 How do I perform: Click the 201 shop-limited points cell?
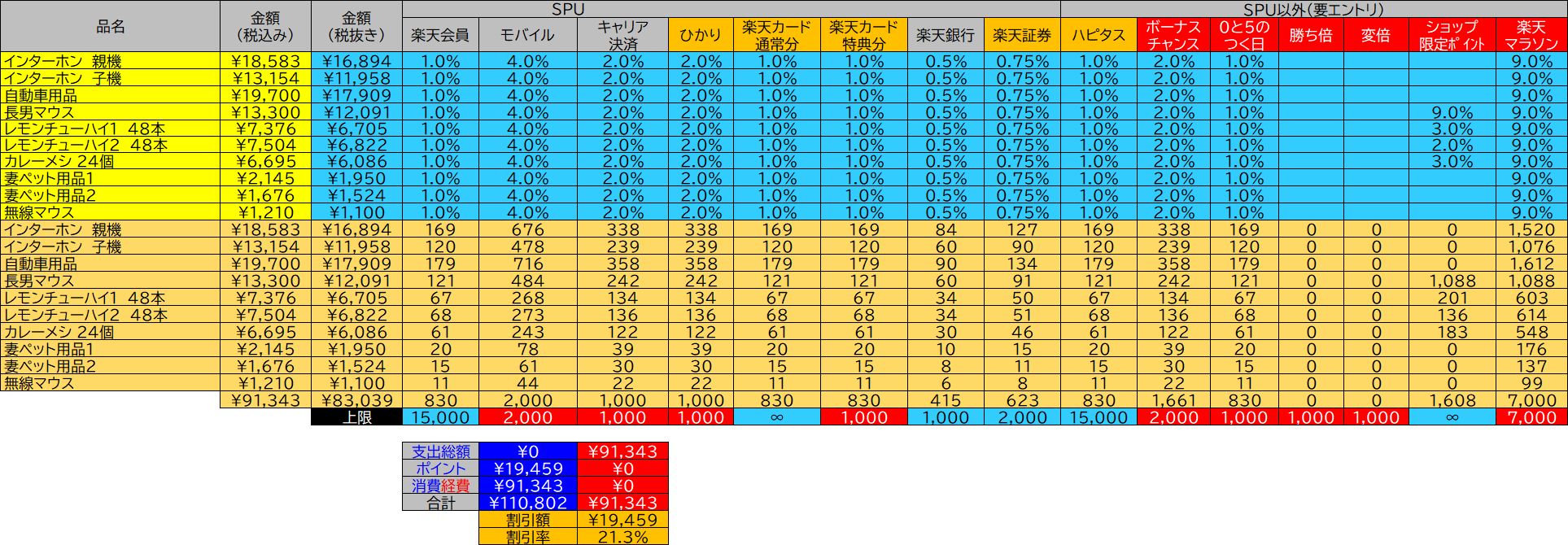click(1452, 298)
